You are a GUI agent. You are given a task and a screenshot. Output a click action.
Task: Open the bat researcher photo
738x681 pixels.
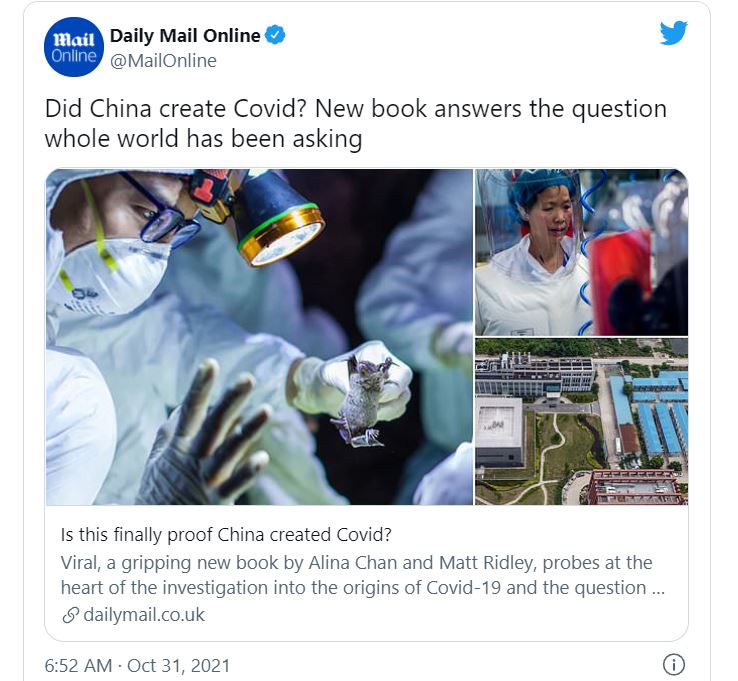tap(259, 337)
